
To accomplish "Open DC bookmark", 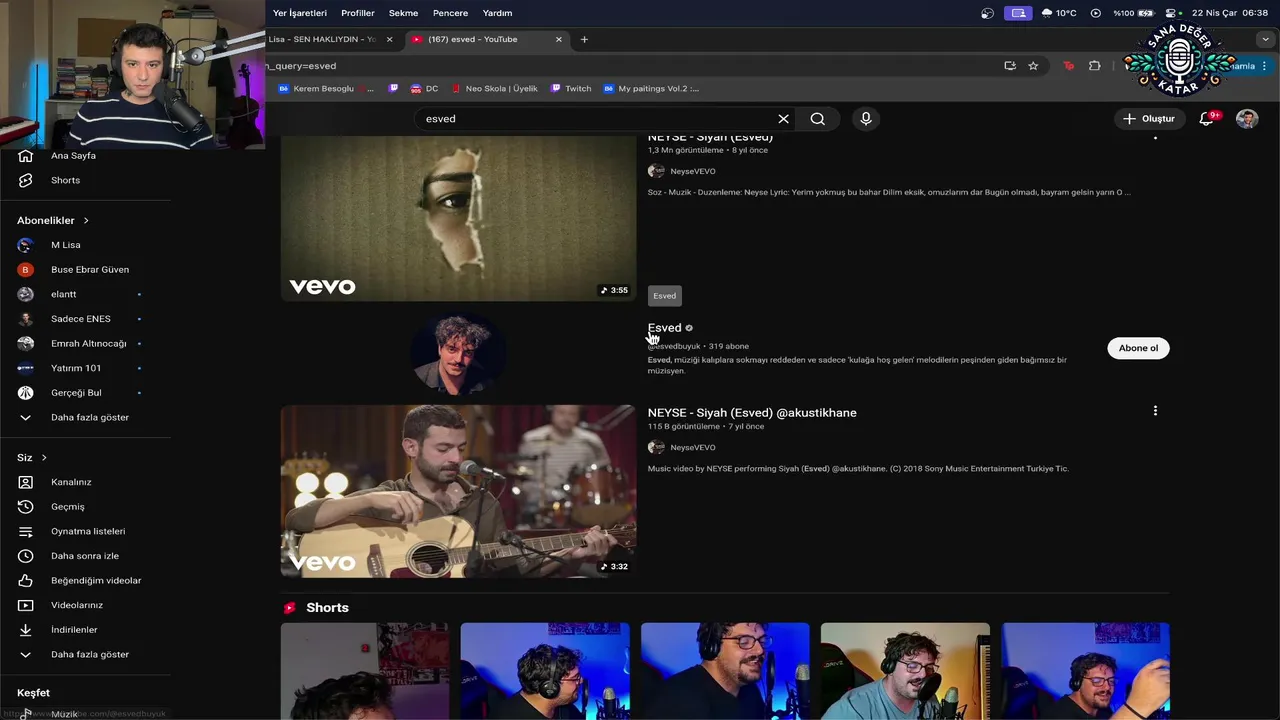I will [424, 88].
